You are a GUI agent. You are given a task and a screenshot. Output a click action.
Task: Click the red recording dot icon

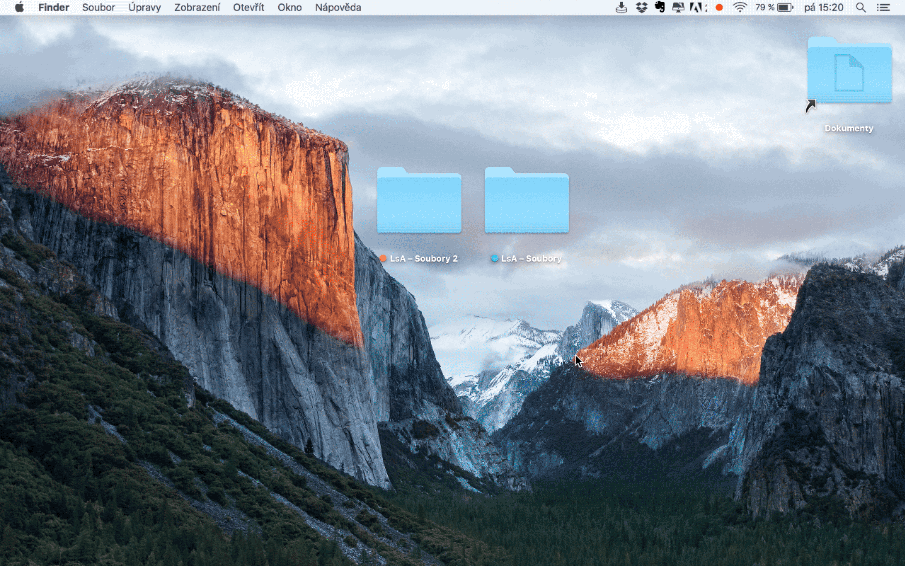719,8
